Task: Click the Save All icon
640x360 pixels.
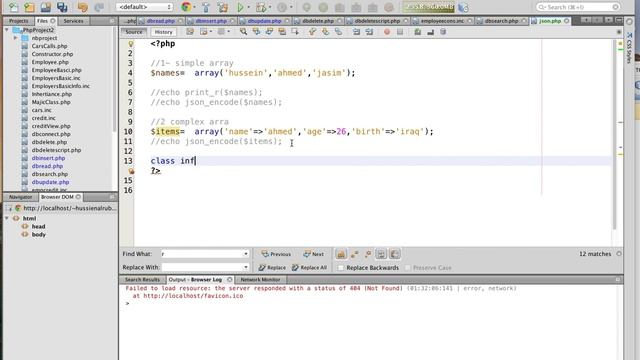Action: click(x=62, y=7)
